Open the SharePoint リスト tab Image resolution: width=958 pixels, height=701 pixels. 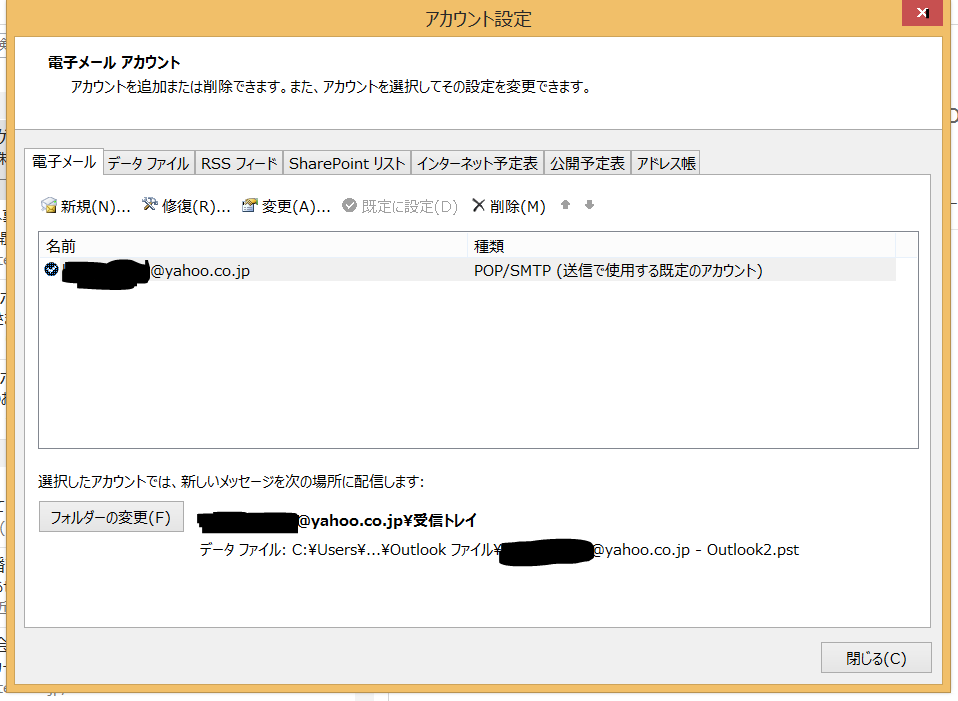346,163
